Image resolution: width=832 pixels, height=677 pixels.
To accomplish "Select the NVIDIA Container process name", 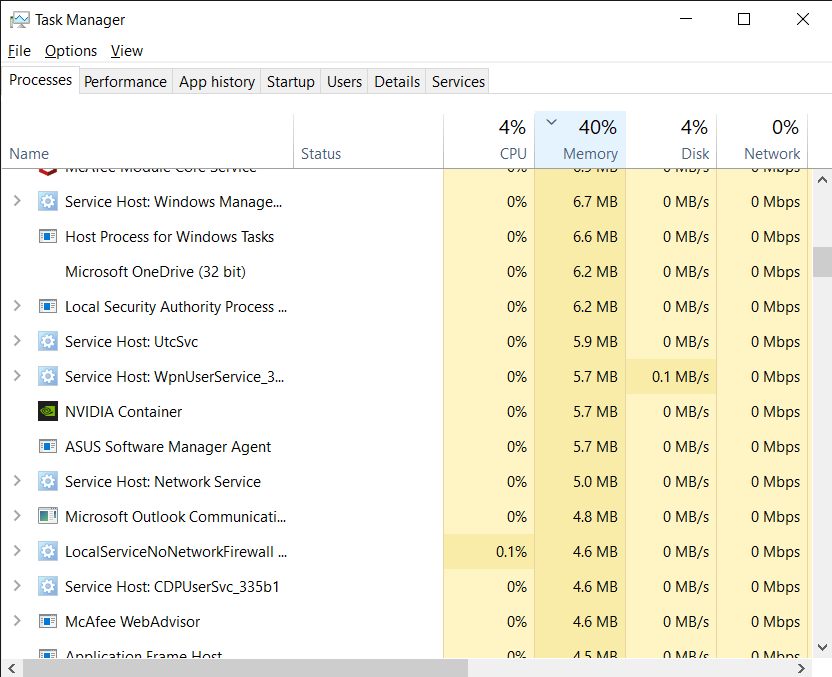I will 123,412.
